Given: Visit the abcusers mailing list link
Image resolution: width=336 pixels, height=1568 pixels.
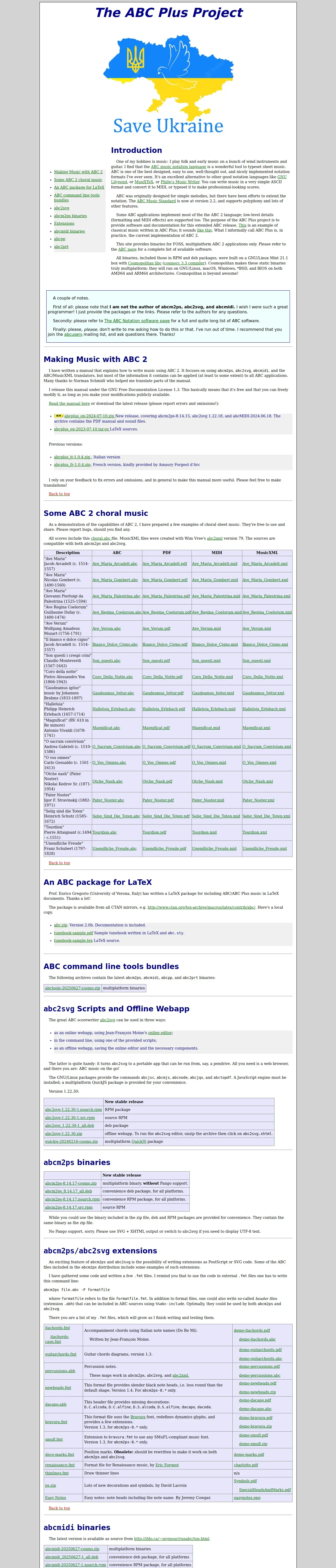Looking at the screenshot, I should coord(73,334).
